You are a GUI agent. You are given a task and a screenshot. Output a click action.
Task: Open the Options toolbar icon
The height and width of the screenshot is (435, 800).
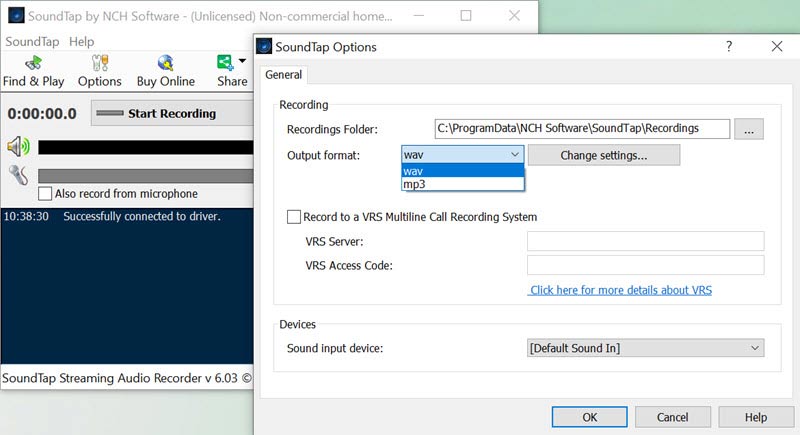tap(99, 72)
